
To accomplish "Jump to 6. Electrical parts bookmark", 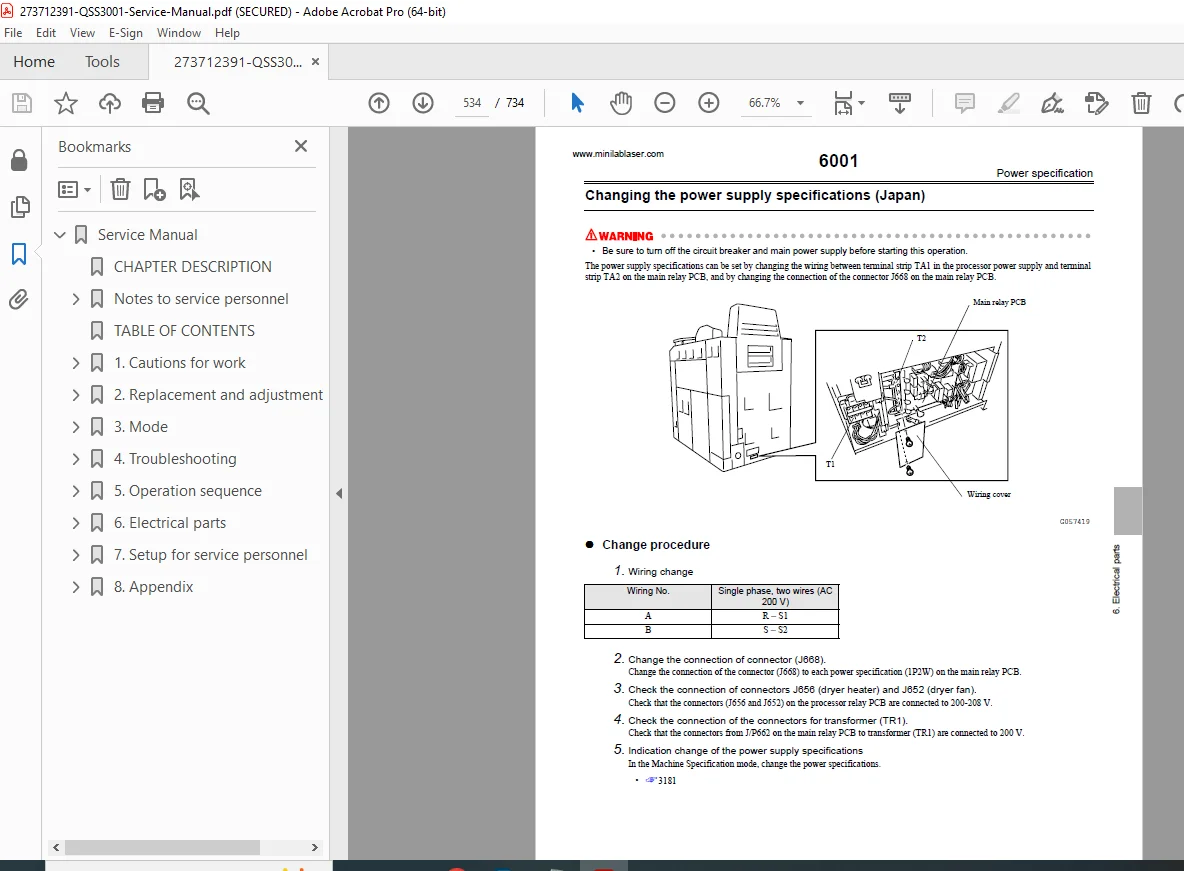I will 170,523.
